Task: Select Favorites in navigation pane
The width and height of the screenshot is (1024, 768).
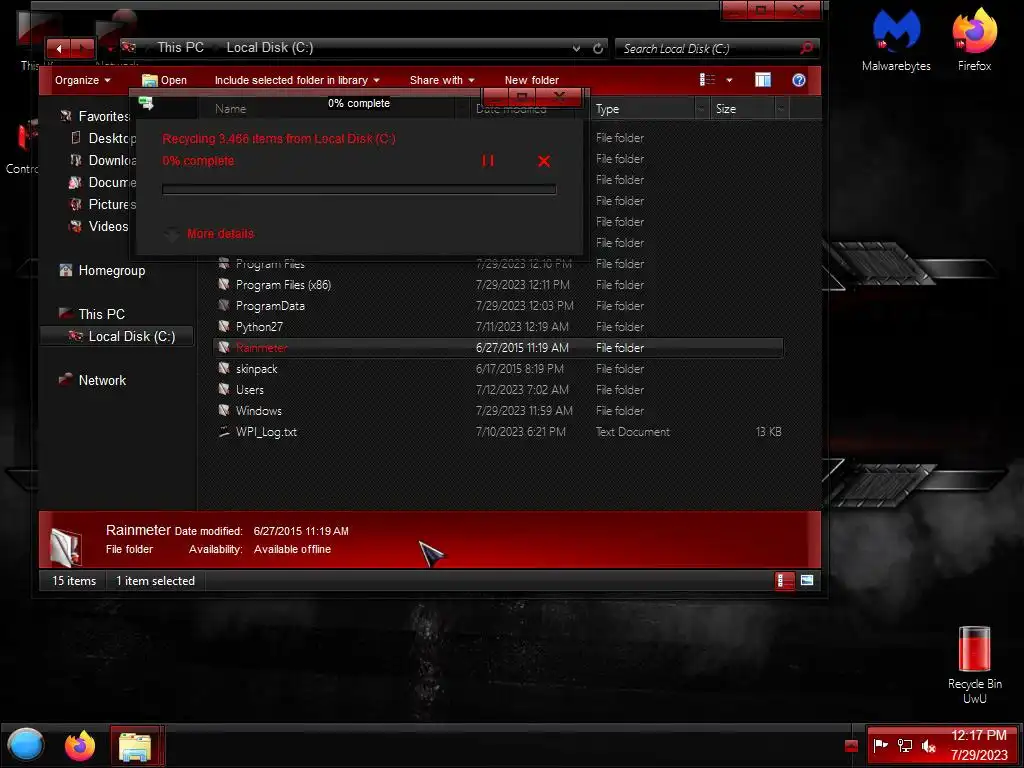Action: (x=95, y=116)
